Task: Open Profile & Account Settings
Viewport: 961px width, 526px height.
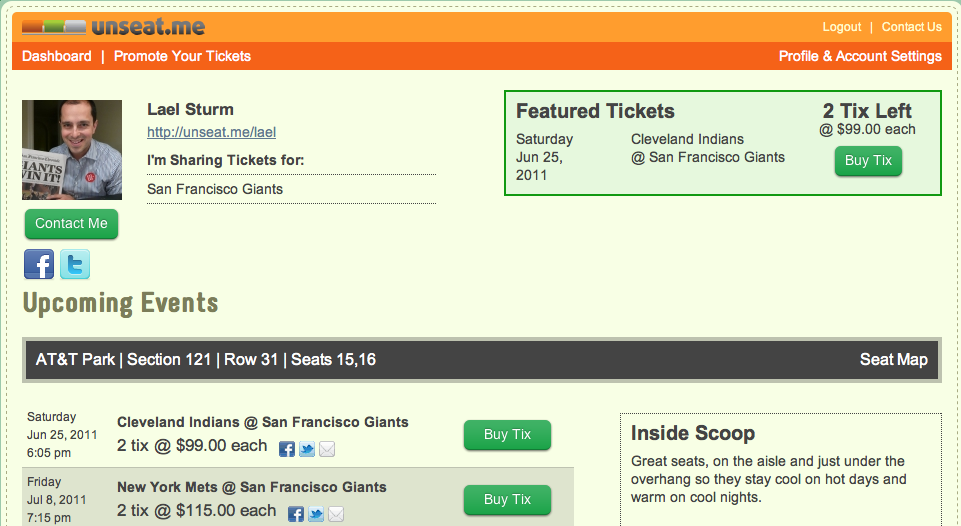Action: [860, 56]
